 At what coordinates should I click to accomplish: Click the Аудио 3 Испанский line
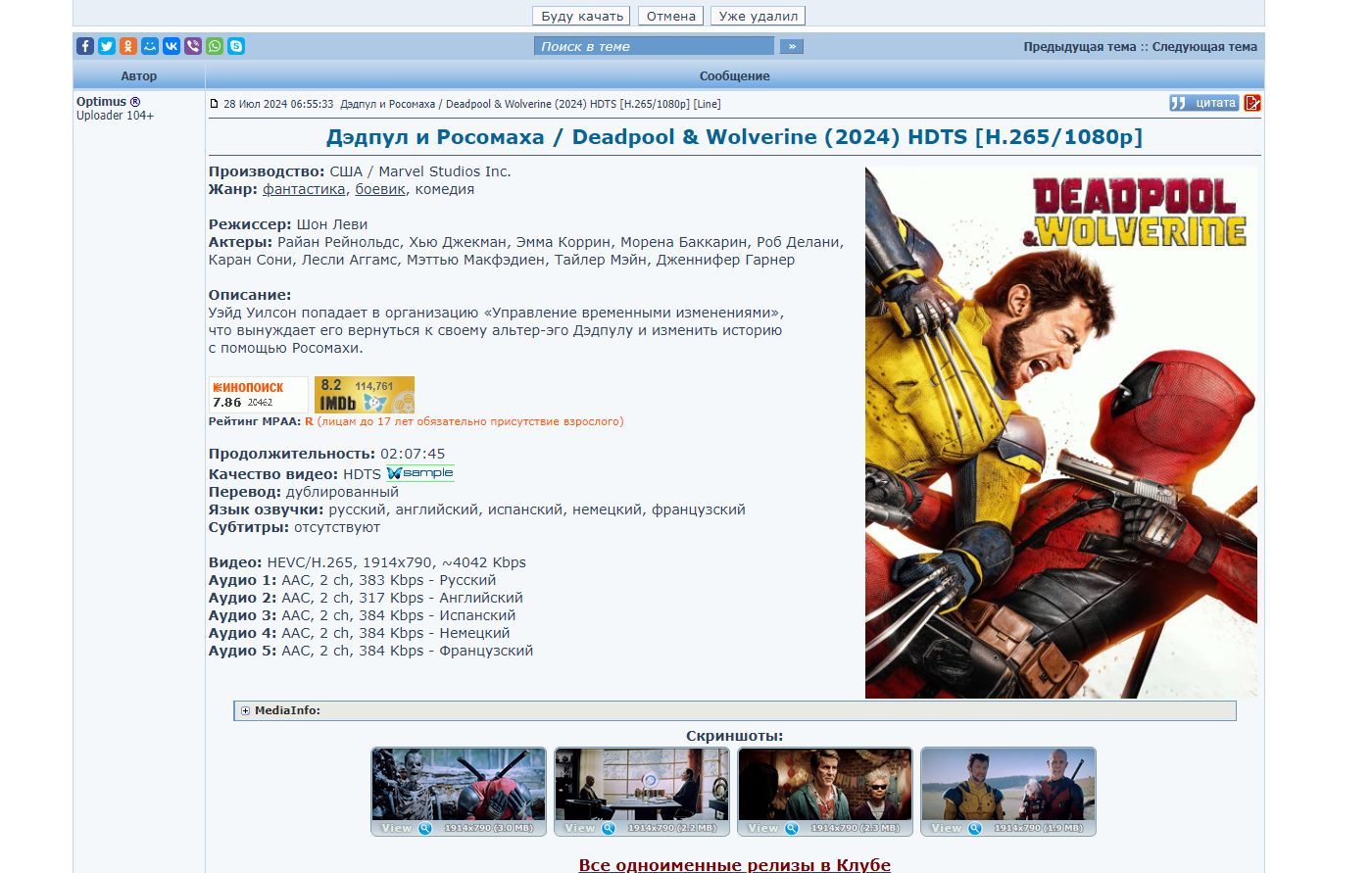pos(363,615)
